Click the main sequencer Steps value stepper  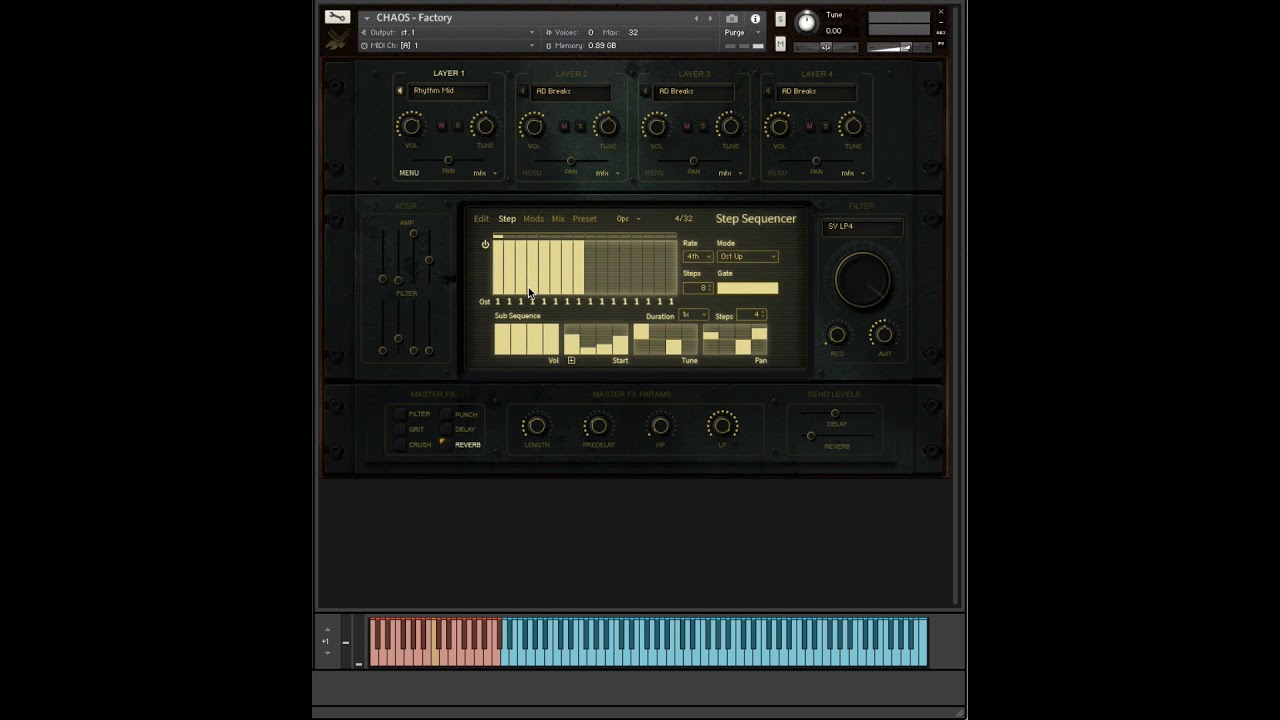point(698,288)
